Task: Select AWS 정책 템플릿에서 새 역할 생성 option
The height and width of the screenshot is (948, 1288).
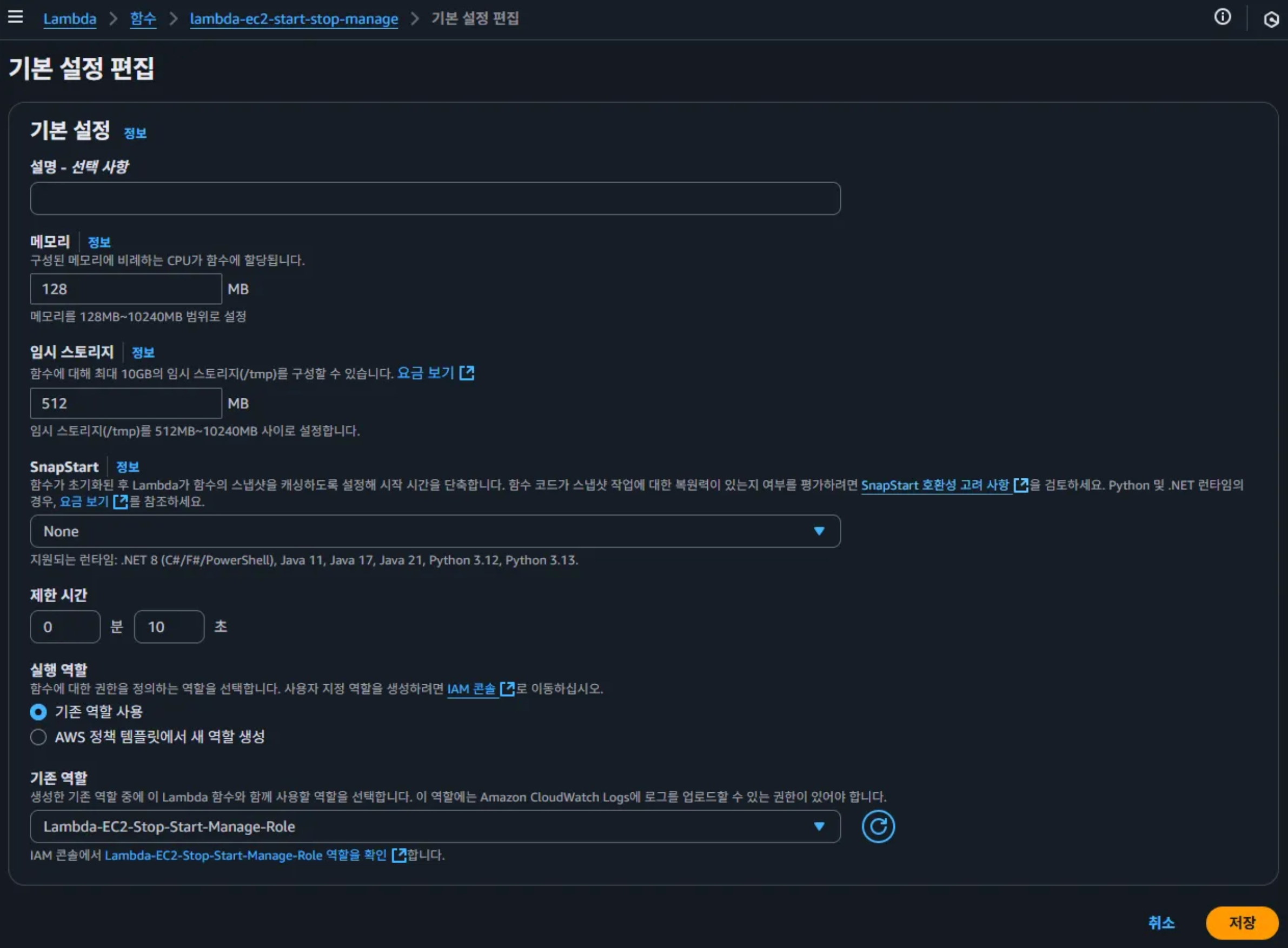Action: point(38,737)
